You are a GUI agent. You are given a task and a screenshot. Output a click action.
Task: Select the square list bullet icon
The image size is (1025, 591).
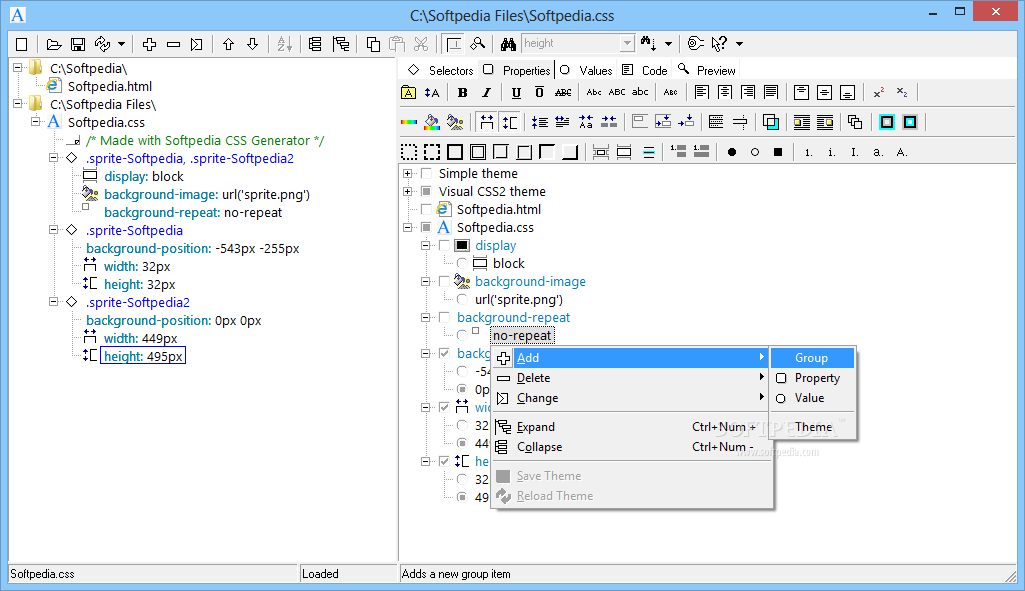[777, 152]
